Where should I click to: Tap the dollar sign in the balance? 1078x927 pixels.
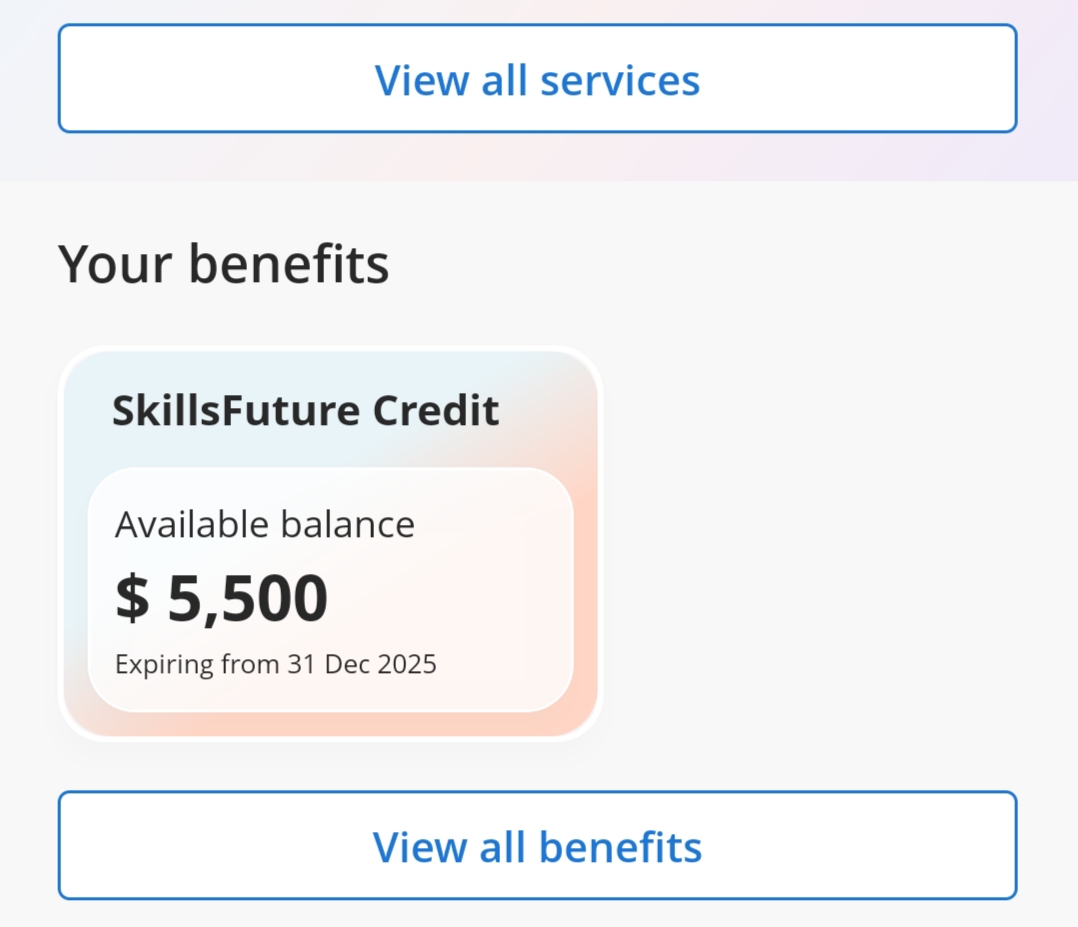(131, 598)
